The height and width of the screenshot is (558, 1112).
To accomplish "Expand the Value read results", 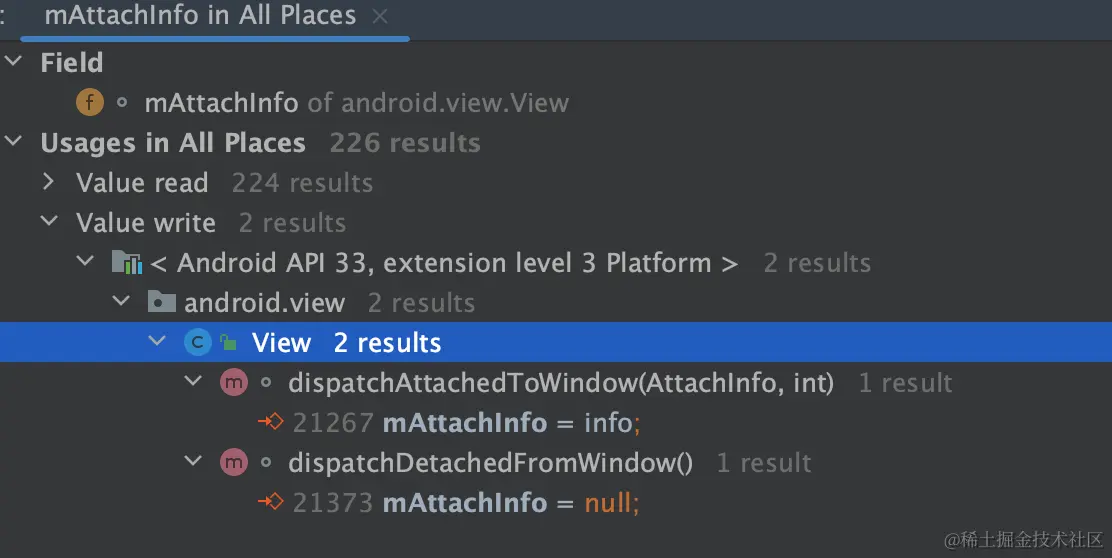I will click(49, 182).
